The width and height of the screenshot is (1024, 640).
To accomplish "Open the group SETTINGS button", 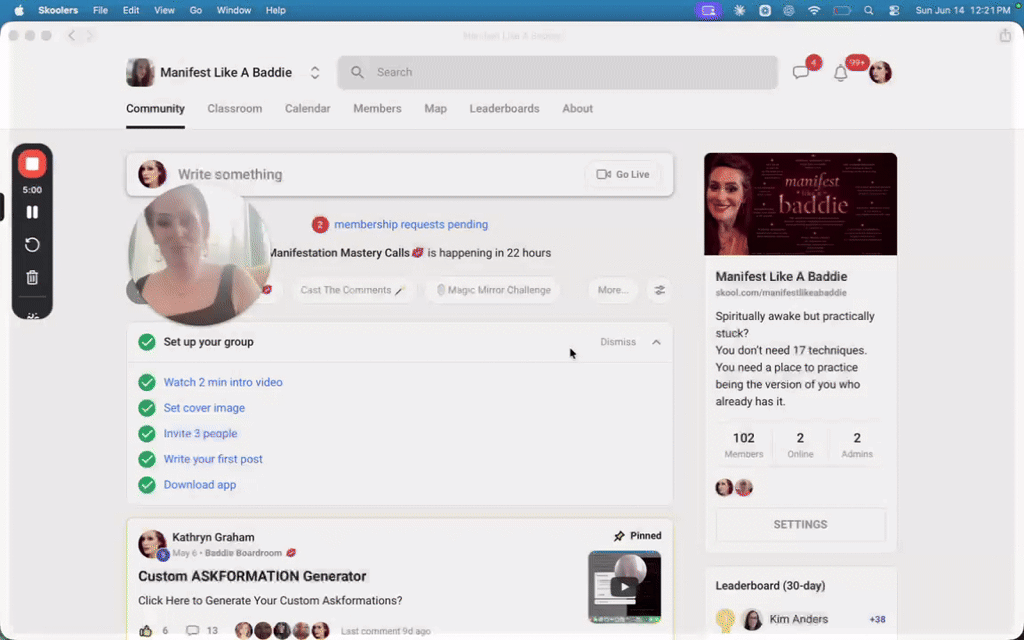I will point(801,524).
